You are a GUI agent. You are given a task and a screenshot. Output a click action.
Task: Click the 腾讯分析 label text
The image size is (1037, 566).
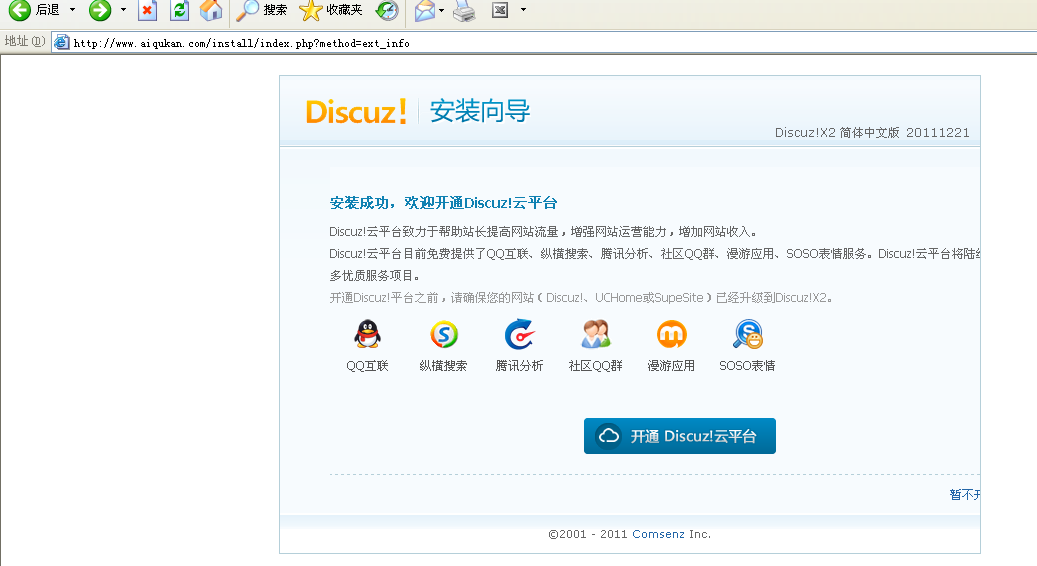(x=519, y=366)
